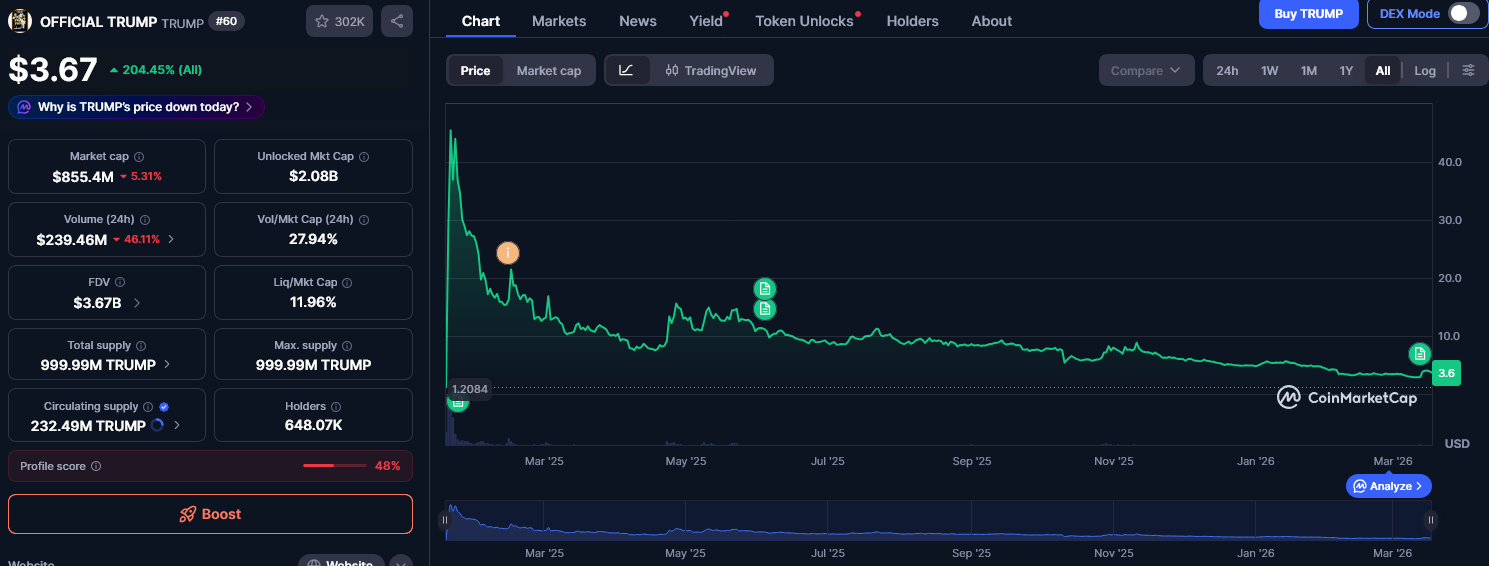Click the TRUMP coin logo icon

[x=20, y=21]
